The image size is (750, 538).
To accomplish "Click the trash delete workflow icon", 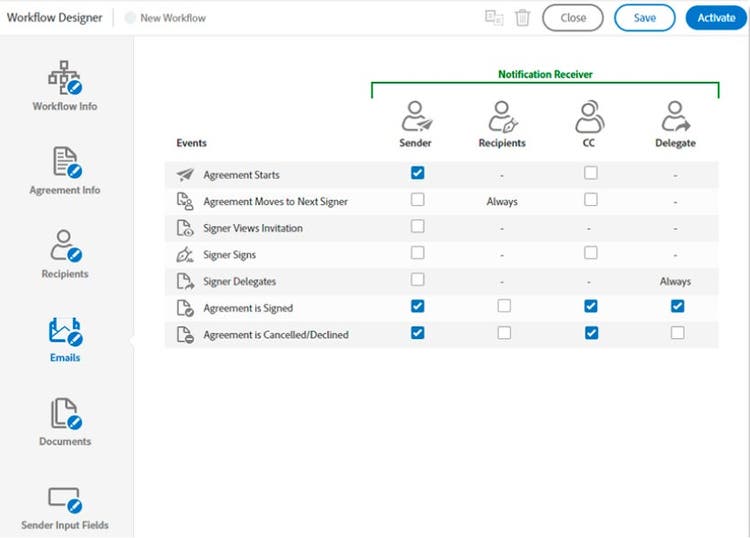I will 522,18.
